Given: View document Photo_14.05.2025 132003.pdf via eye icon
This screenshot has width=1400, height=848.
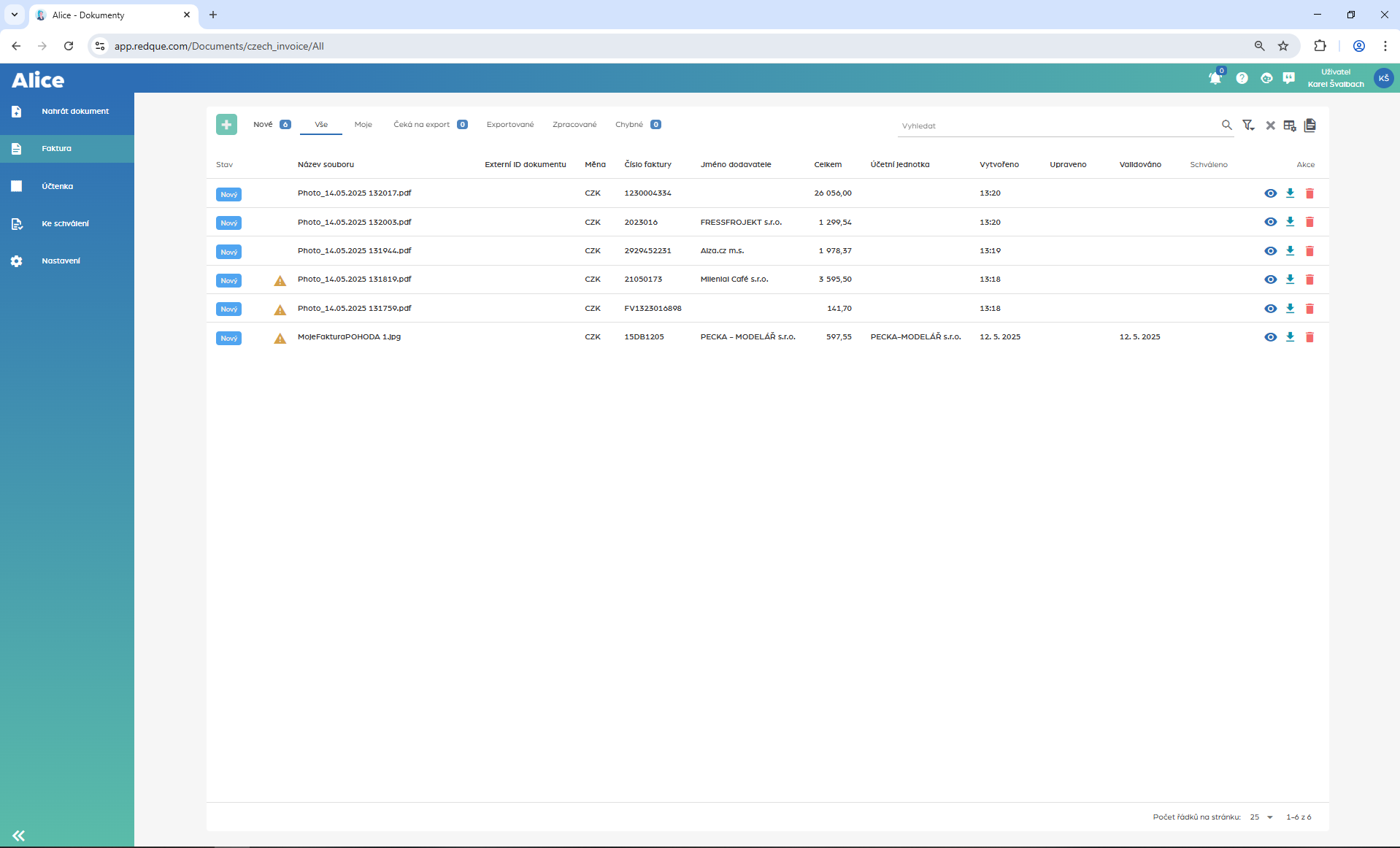Looking at the screenshot, I should (x=1271, y=222).
